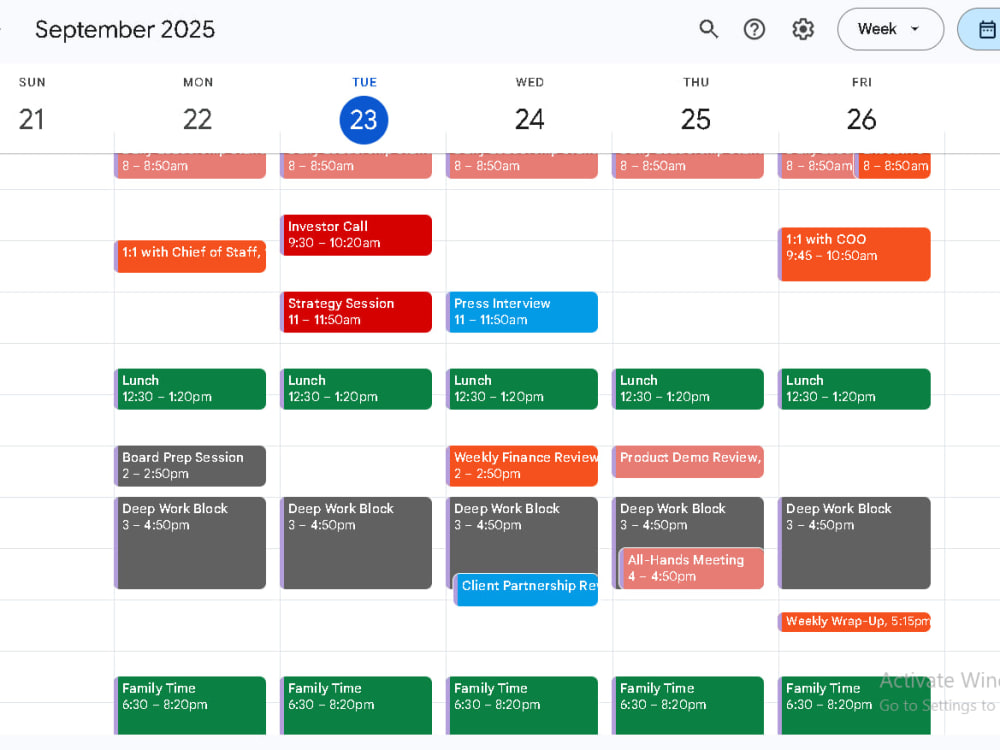Click the September 2025 title

125,29
